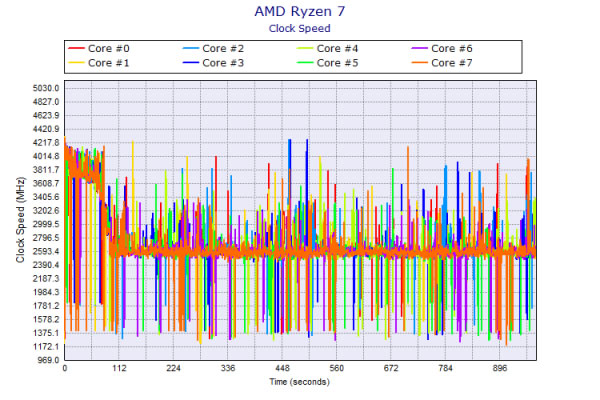Click the 1781.2 y-axis value
Viewport: 600px width, 400px height.
(46, 306)
